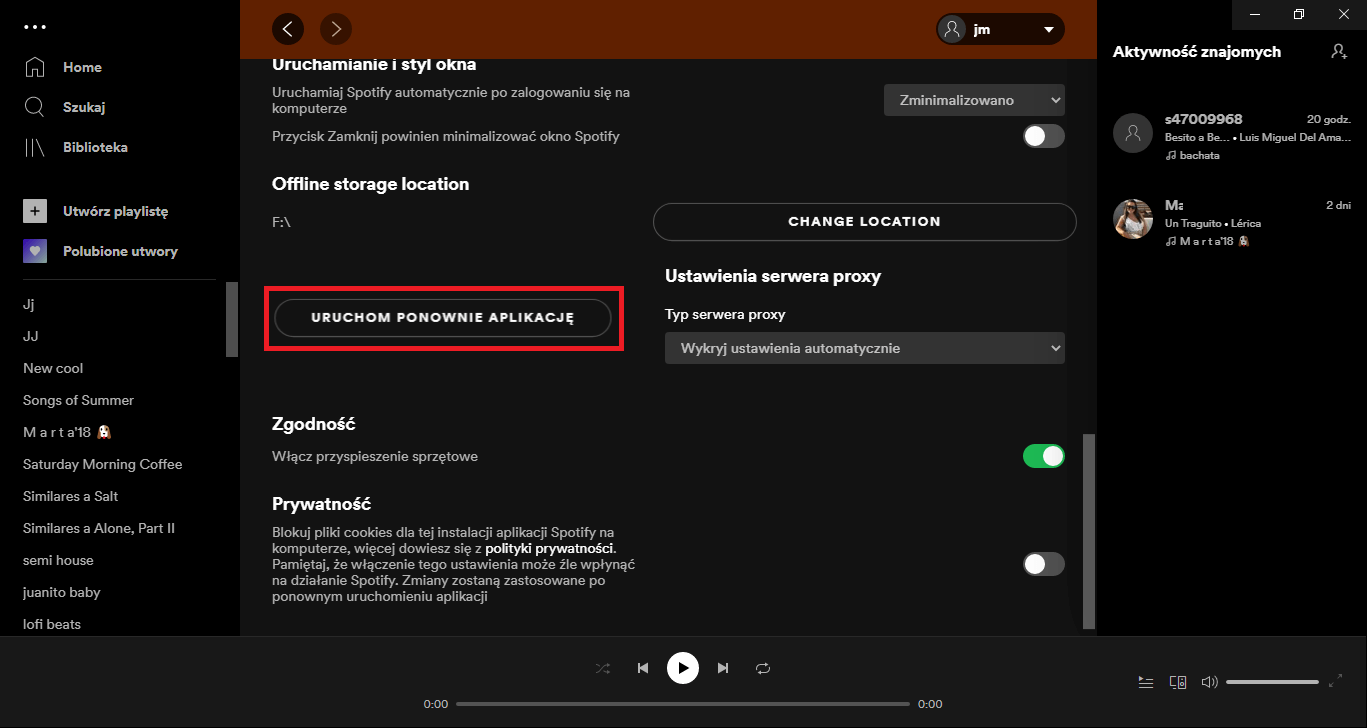The height and width of the screenshot is (728, 1367).
Task: Toggle Przycisk Zamknij minimize switch
Action: click(1043, 136)
